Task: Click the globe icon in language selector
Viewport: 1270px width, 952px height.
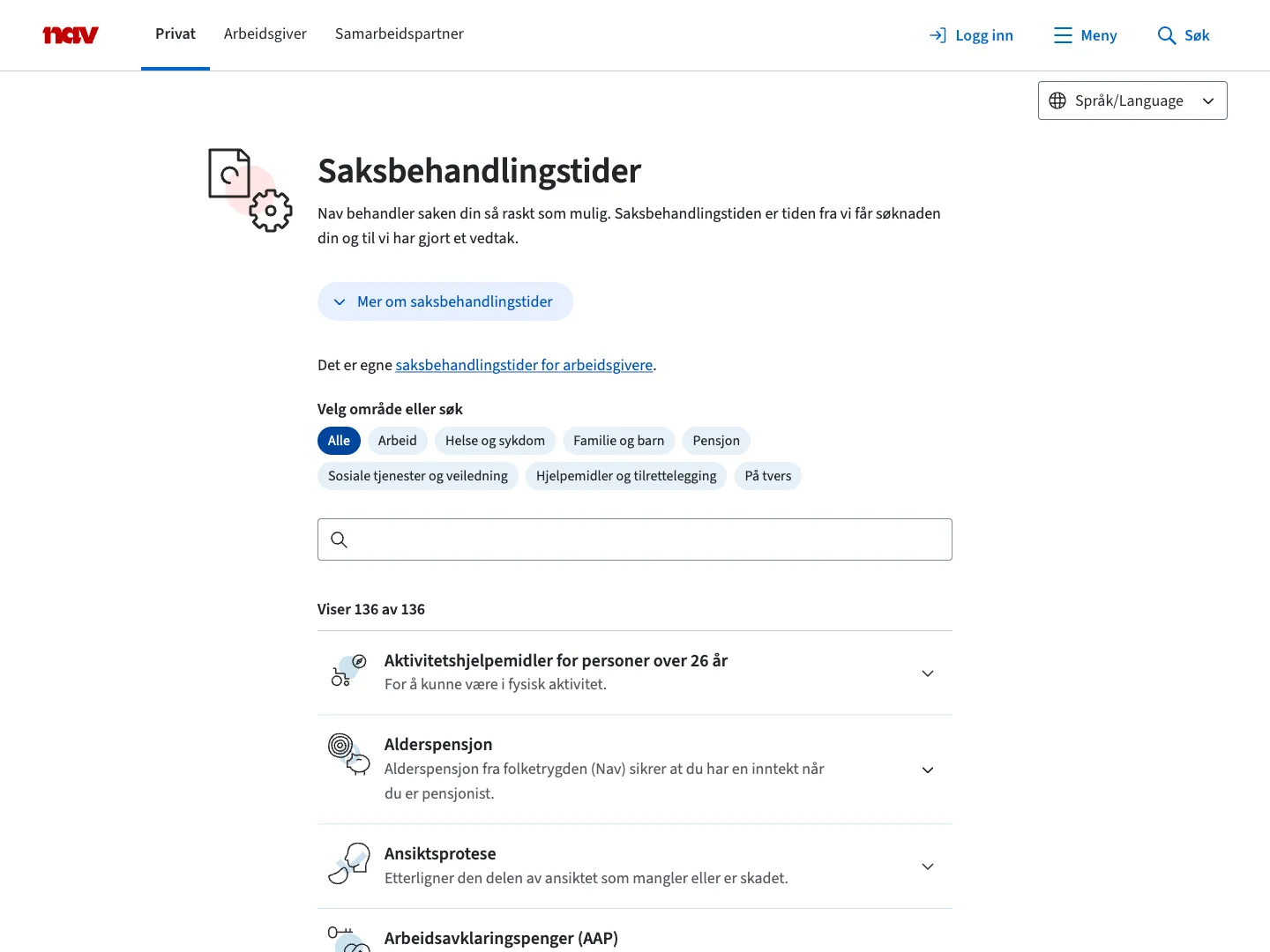Action: (x=1057, y=100)
